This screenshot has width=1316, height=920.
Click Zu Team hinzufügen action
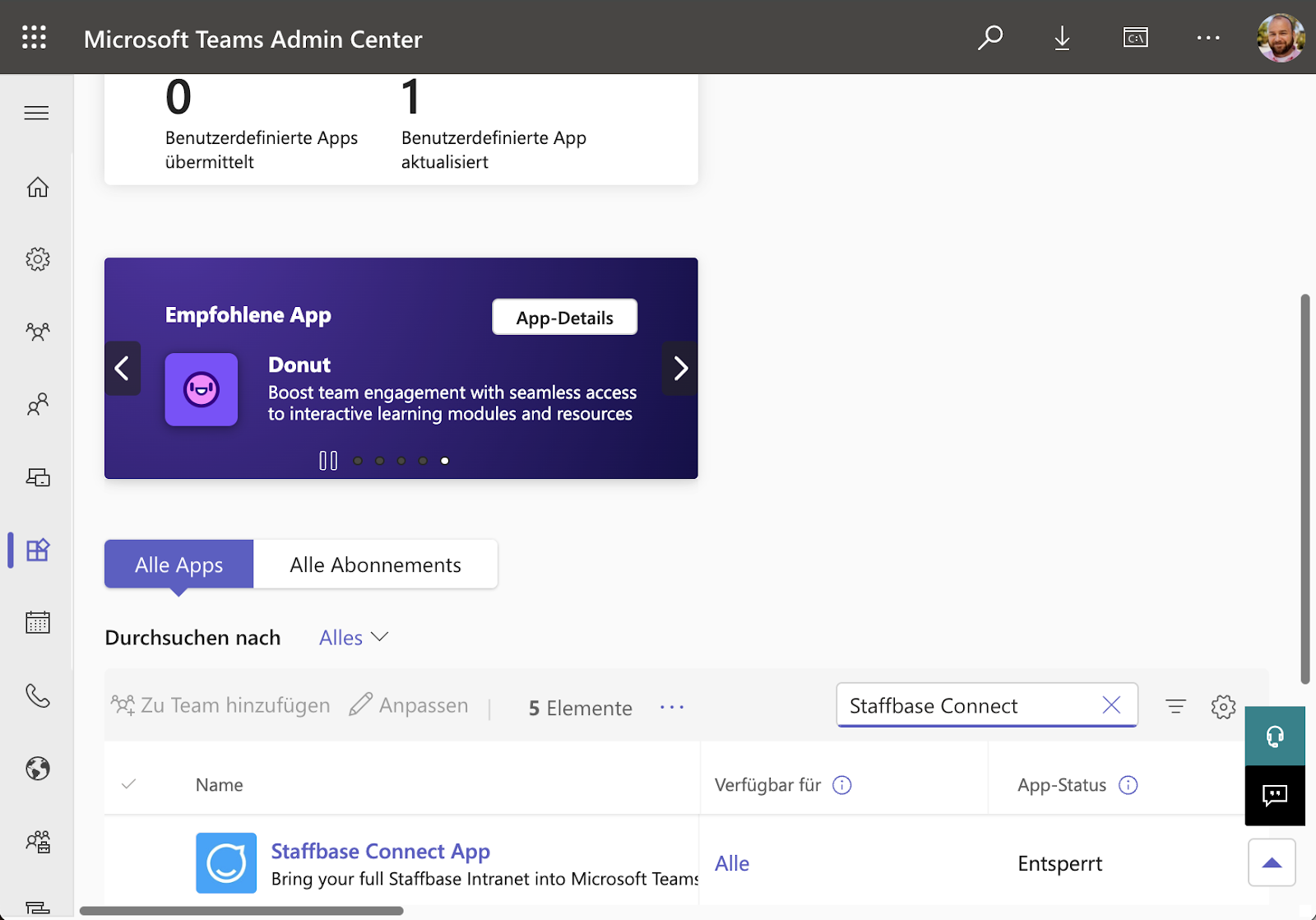(x=220, y=705)
